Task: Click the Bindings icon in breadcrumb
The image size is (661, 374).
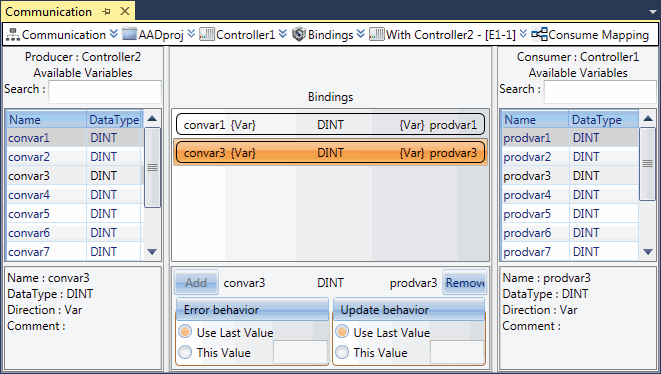Action: [299, 34]
